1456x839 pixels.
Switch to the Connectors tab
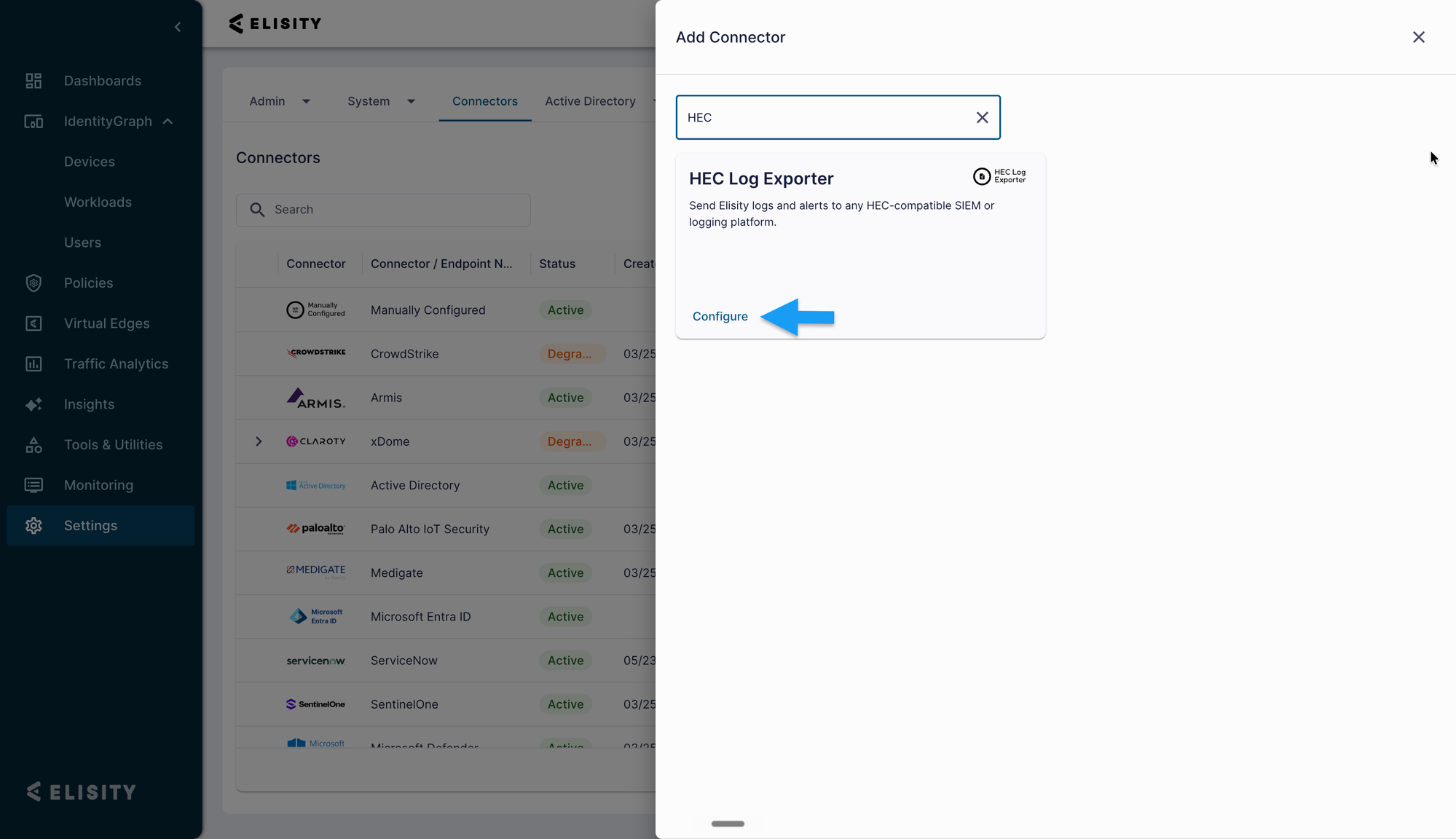(485, 101)
